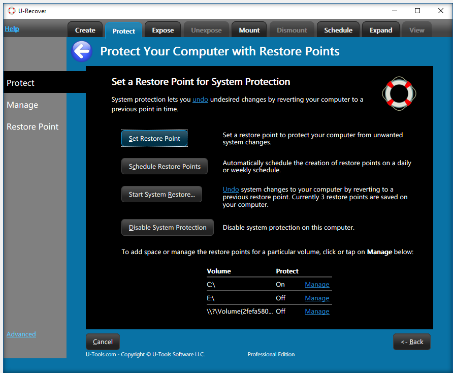
Task: Switch to the Expose tab
Action: 163,30
